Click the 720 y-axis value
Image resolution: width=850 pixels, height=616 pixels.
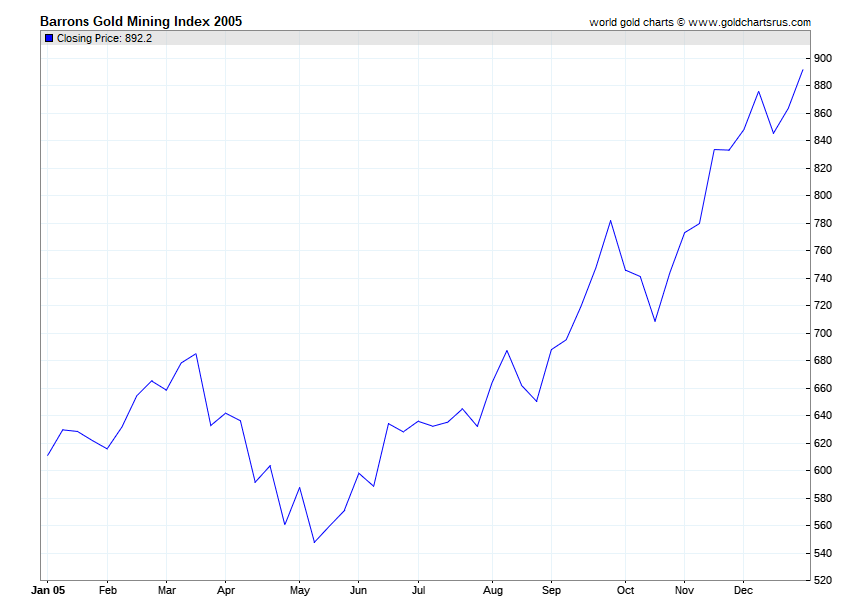click(822, 305)
